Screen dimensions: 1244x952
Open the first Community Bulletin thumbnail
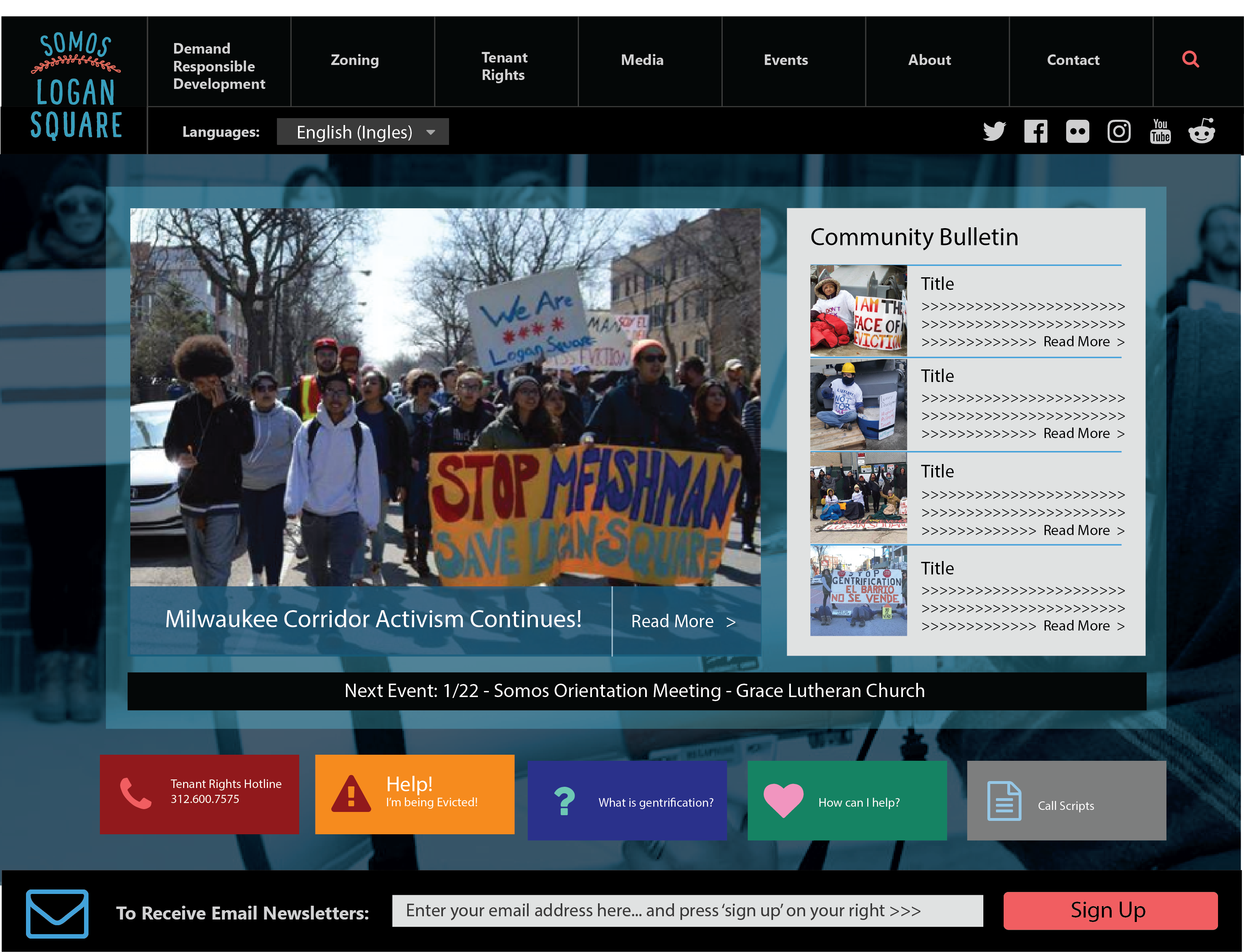point(858,311)
